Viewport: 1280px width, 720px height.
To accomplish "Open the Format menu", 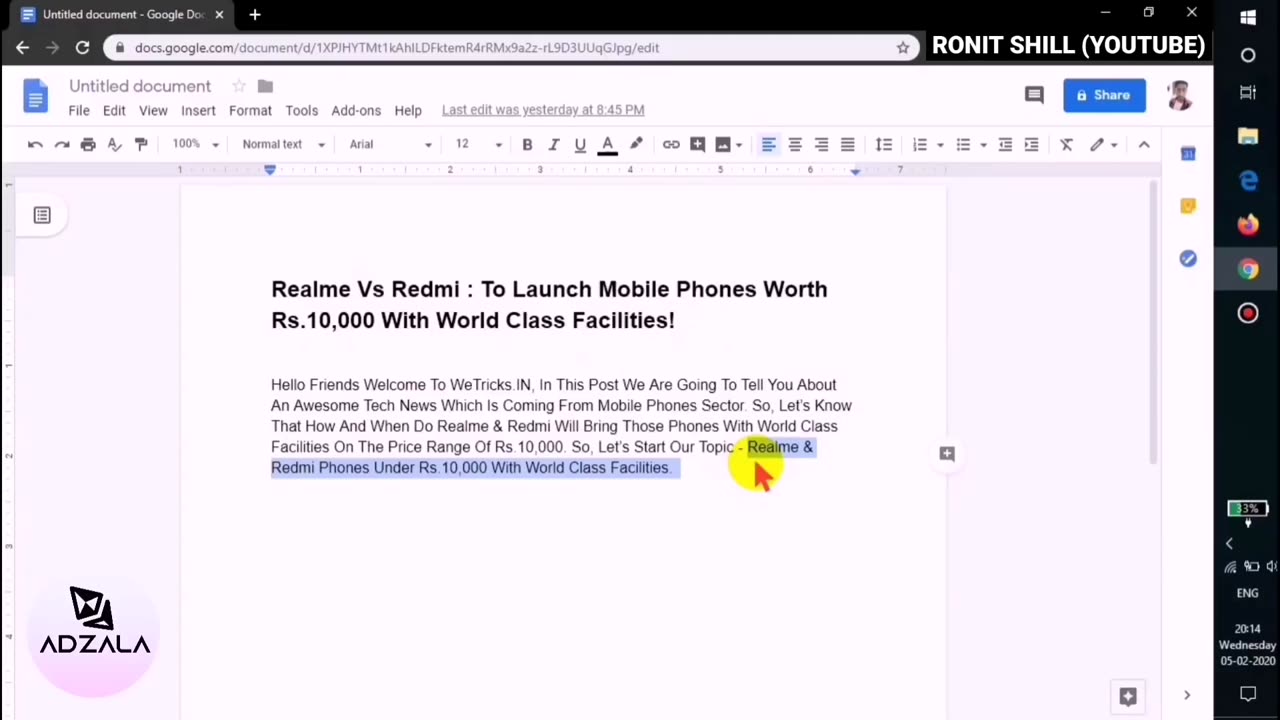I will pos(250,110).
